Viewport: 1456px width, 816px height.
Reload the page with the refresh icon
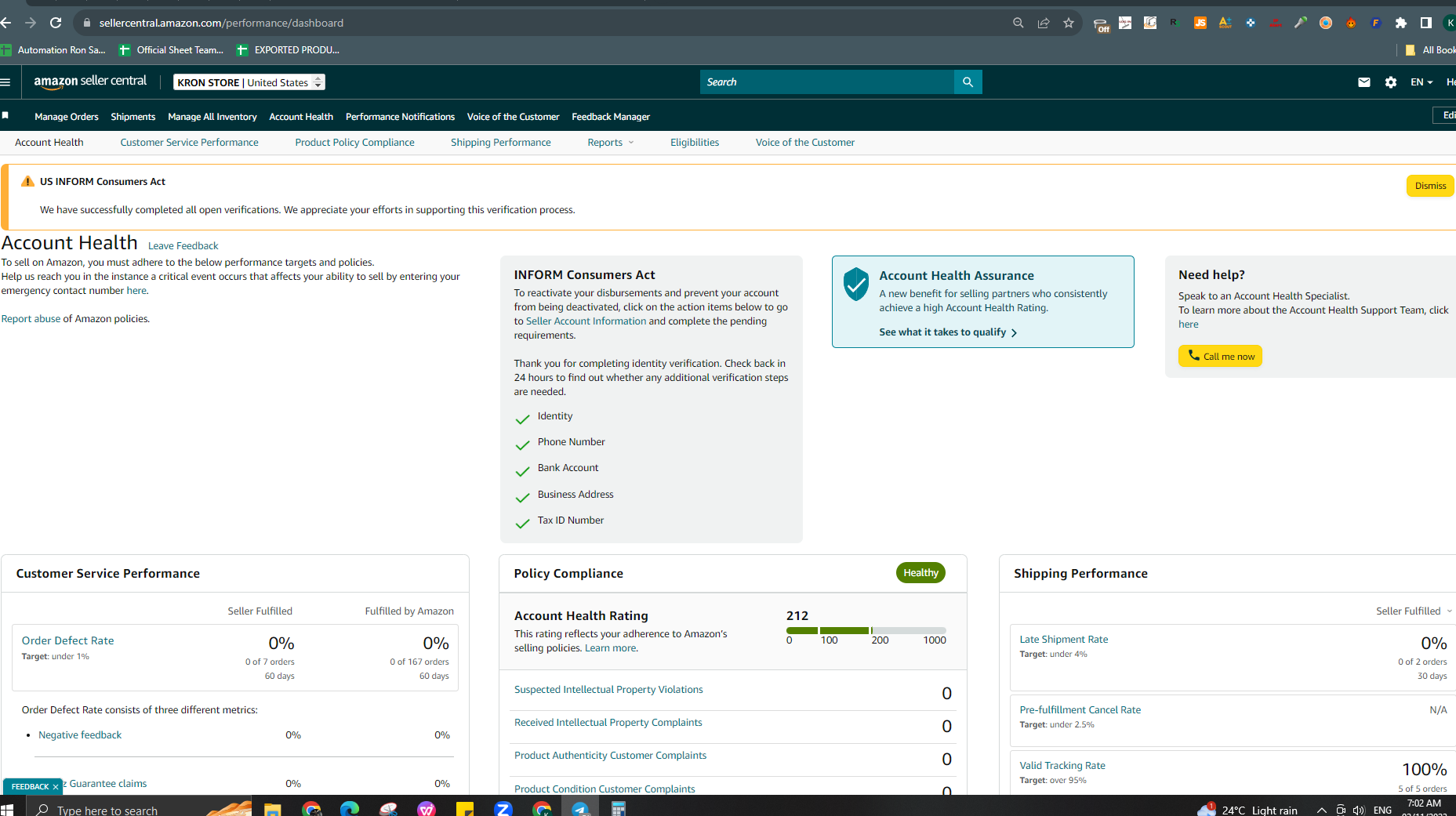[56, 23]
